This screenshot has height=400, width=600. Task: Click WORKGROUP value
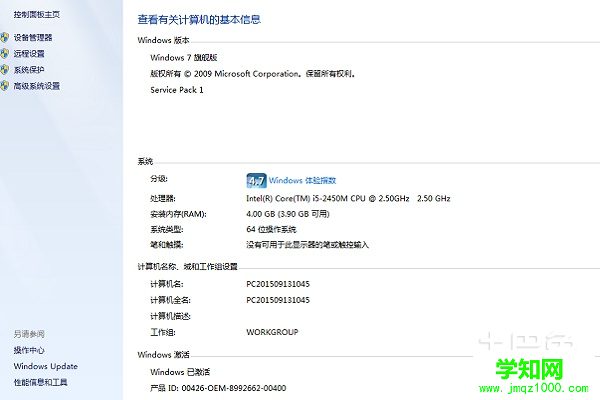(x=272, y=332)
